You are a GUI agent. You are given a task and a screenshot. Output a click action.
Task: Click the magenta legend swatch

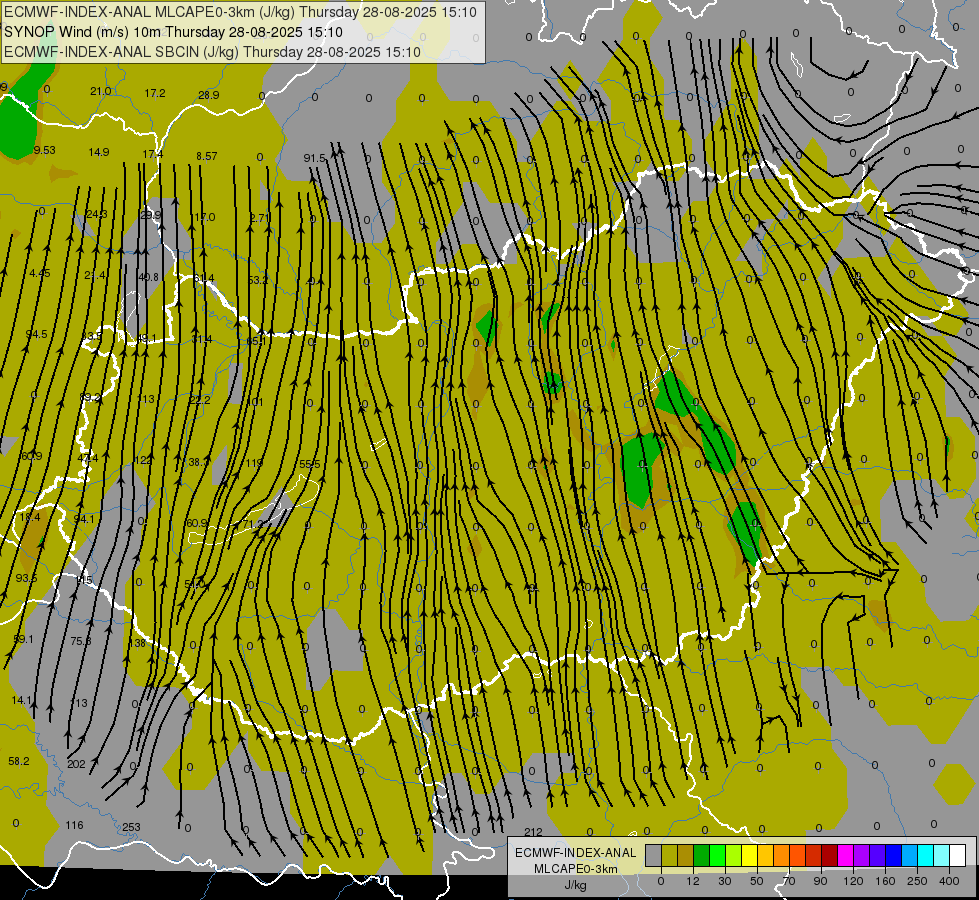(846, 856)
